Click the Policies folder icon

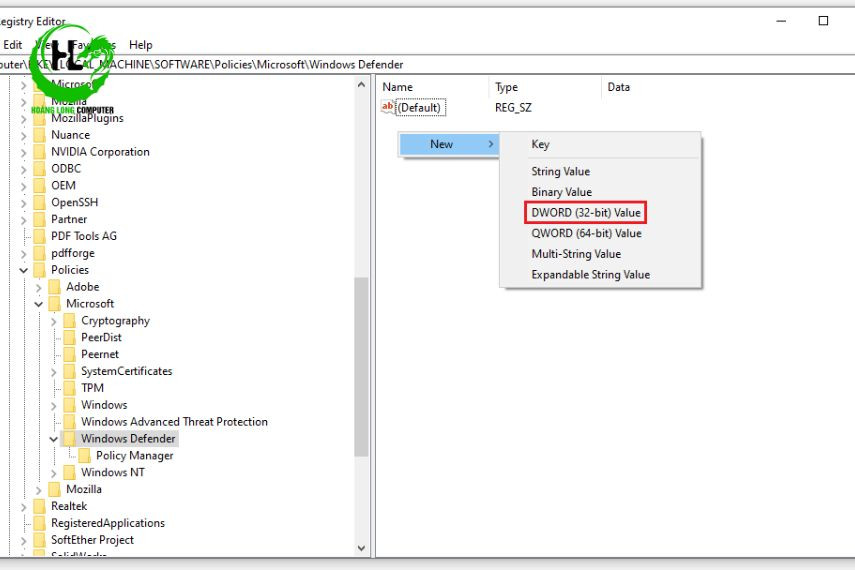click(x=40, y=270)
